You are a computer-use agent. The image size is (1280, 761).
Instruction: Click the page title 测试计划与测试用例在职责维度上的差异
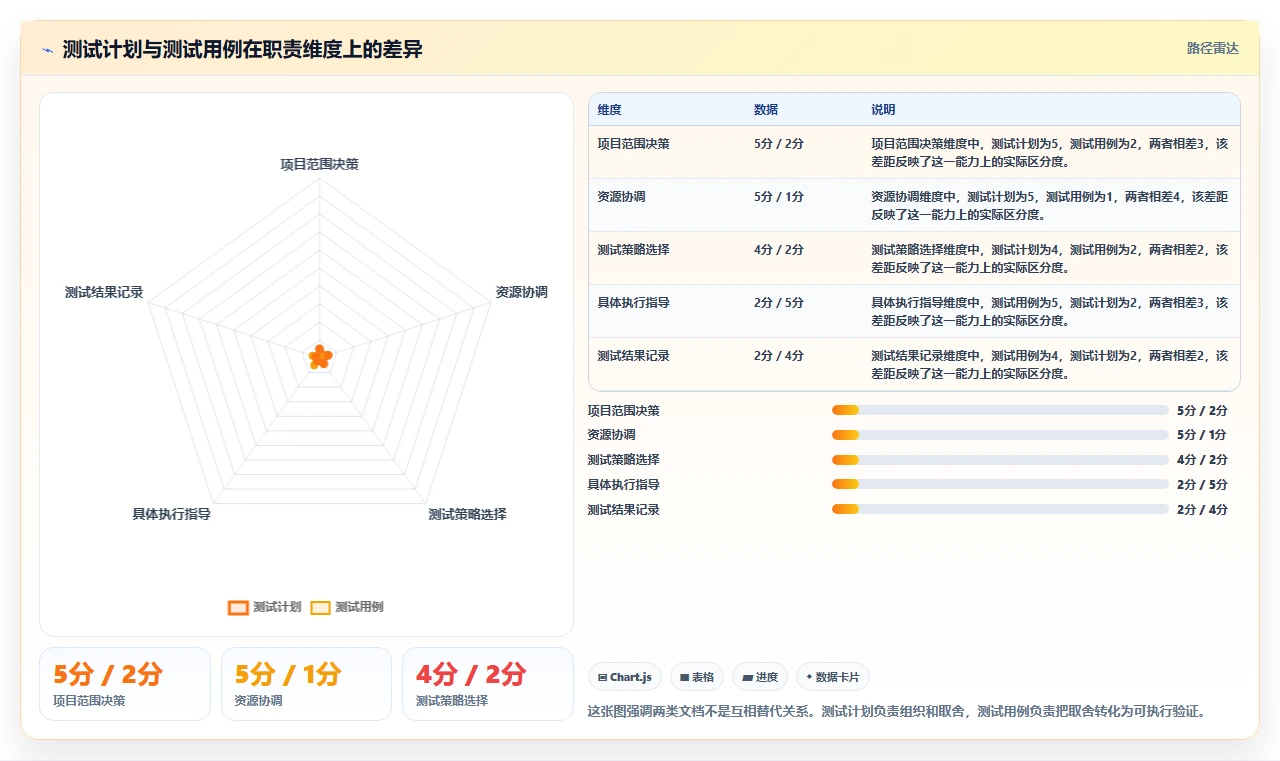point(242,50)
